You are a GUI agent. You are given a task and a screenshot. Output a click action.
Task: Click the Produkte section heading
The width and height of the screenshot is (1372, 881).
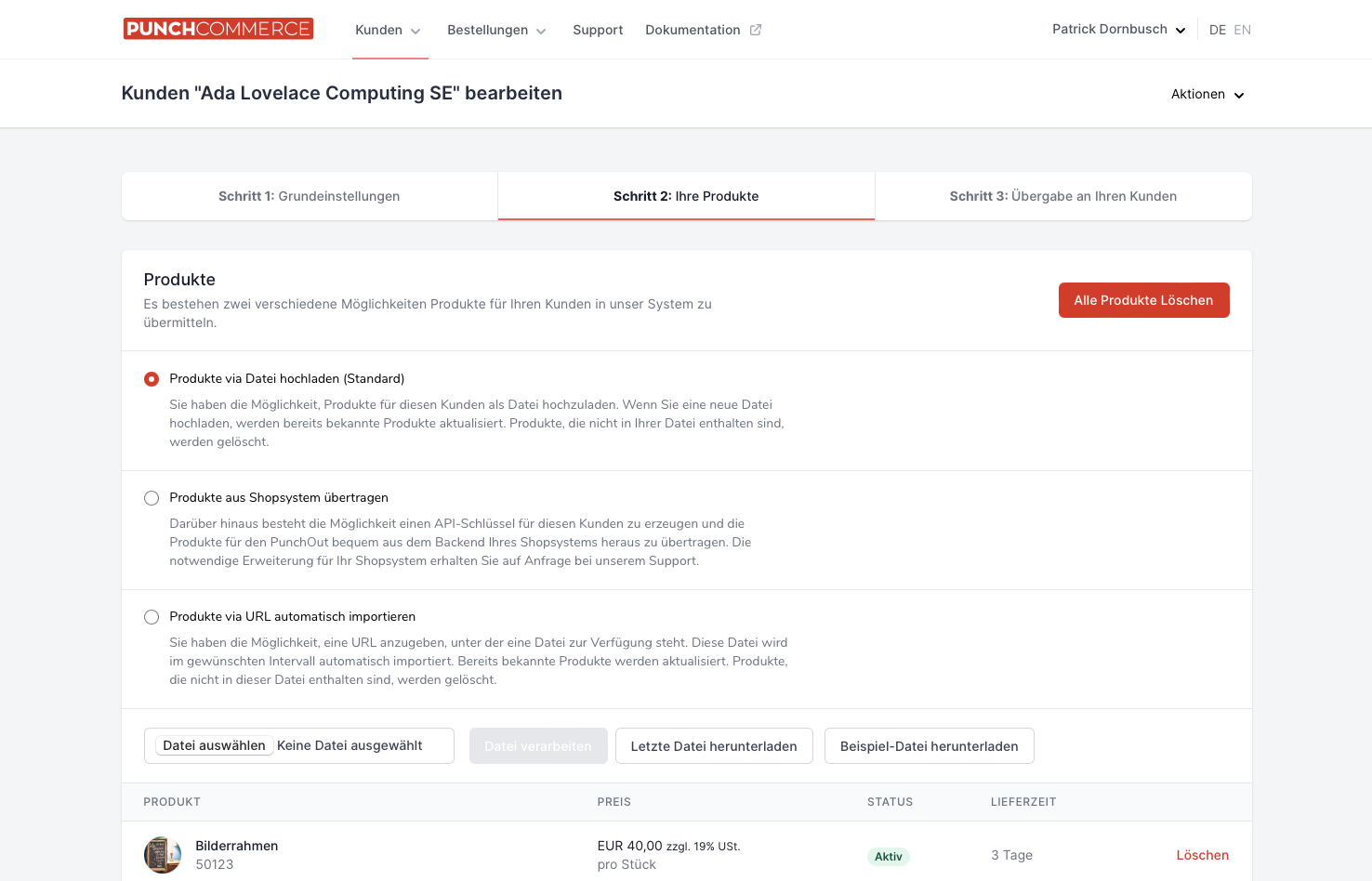[x=179, y=280]
